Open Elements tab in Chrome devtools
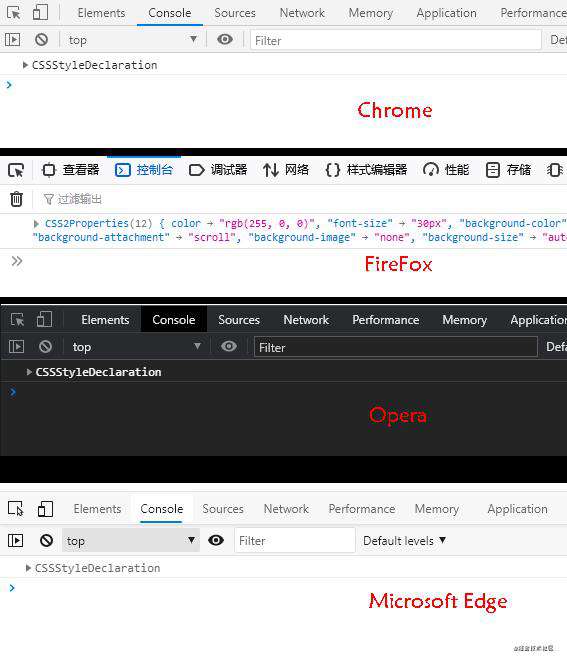 coord(102,13)
